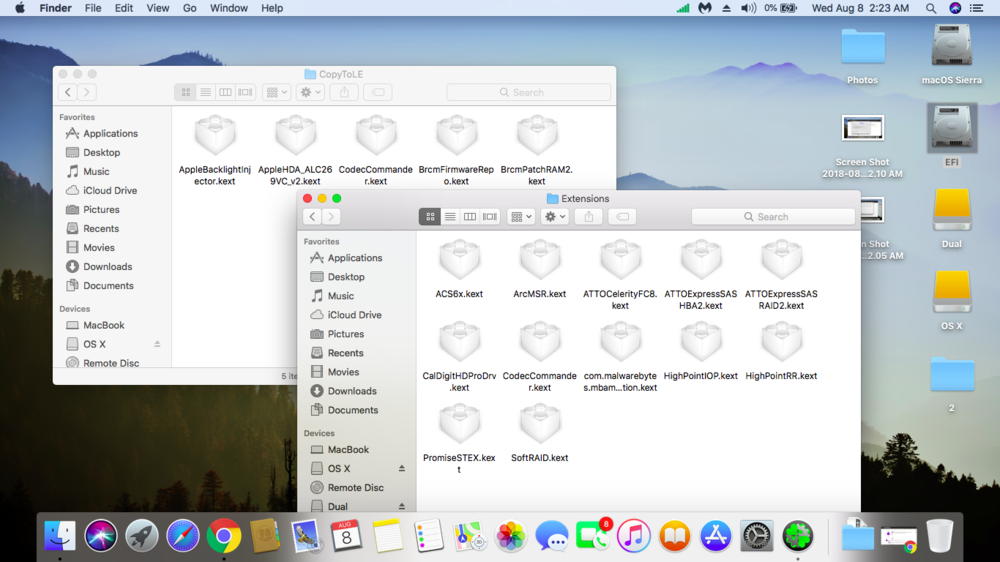Click the Edit Tags button in Extensions toolbar
The image size is (1000, 562).
click(622, 217)
